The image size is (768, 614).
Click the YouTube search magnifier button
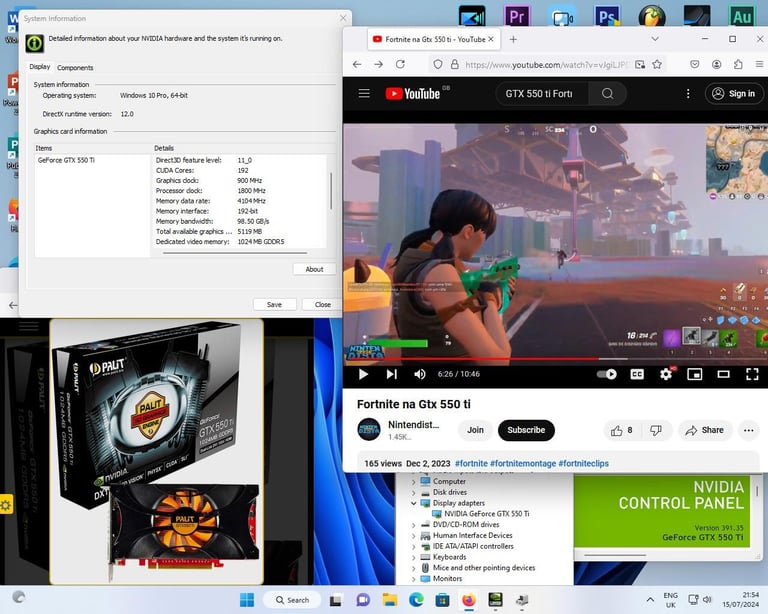607,94
